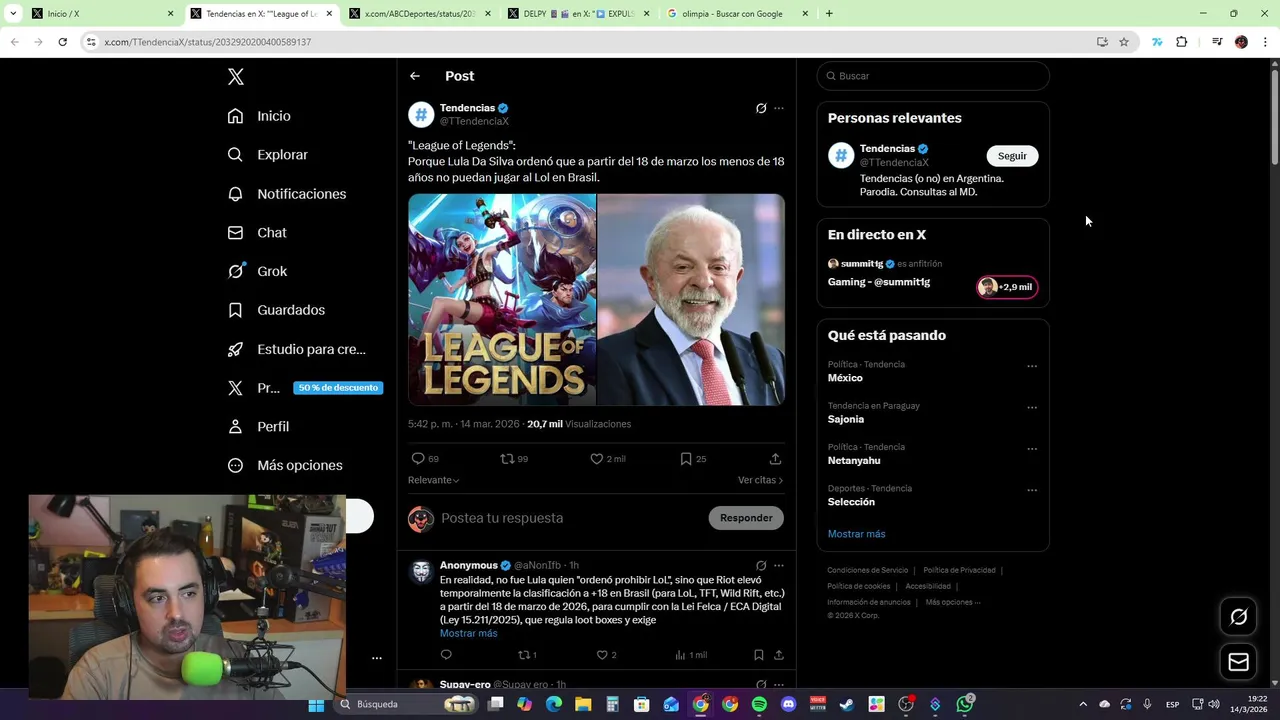Open Spotify from taskbar

(759, 704)
